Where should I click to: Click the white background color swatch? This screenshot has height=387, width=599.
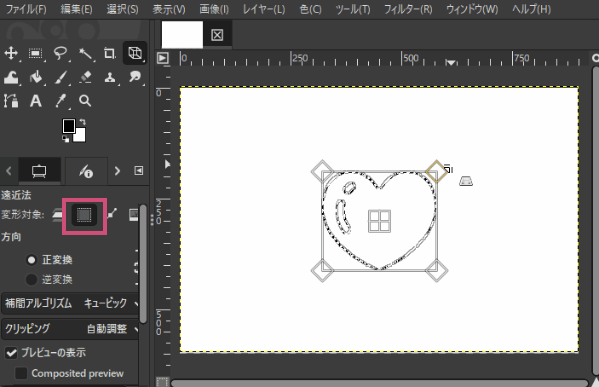pyautogui.click(x=81, y=136)
